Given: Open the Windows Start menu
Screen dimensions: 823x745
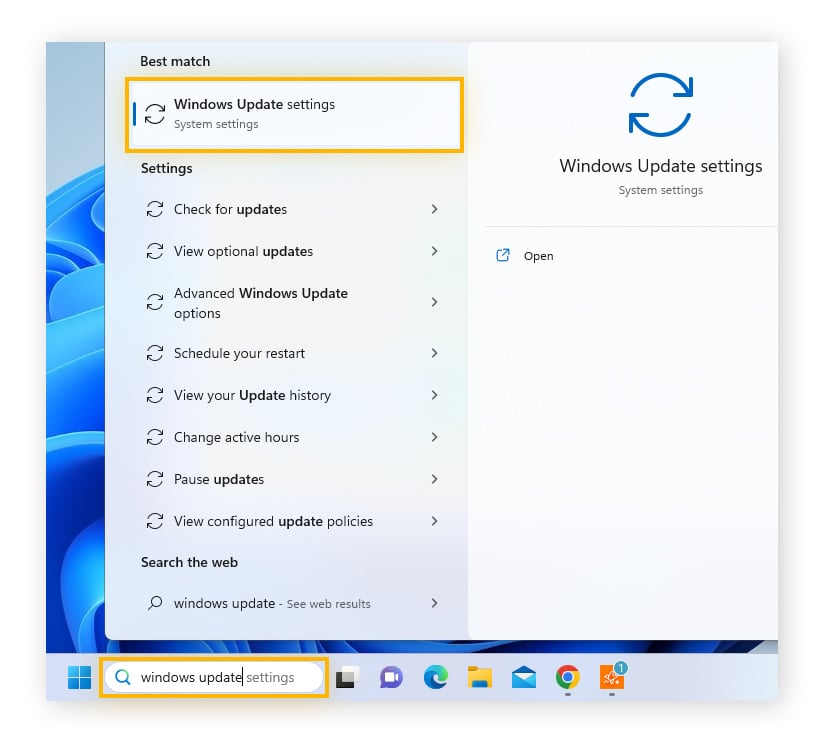Looking at the screenshot, I should (x=79, y=677).
